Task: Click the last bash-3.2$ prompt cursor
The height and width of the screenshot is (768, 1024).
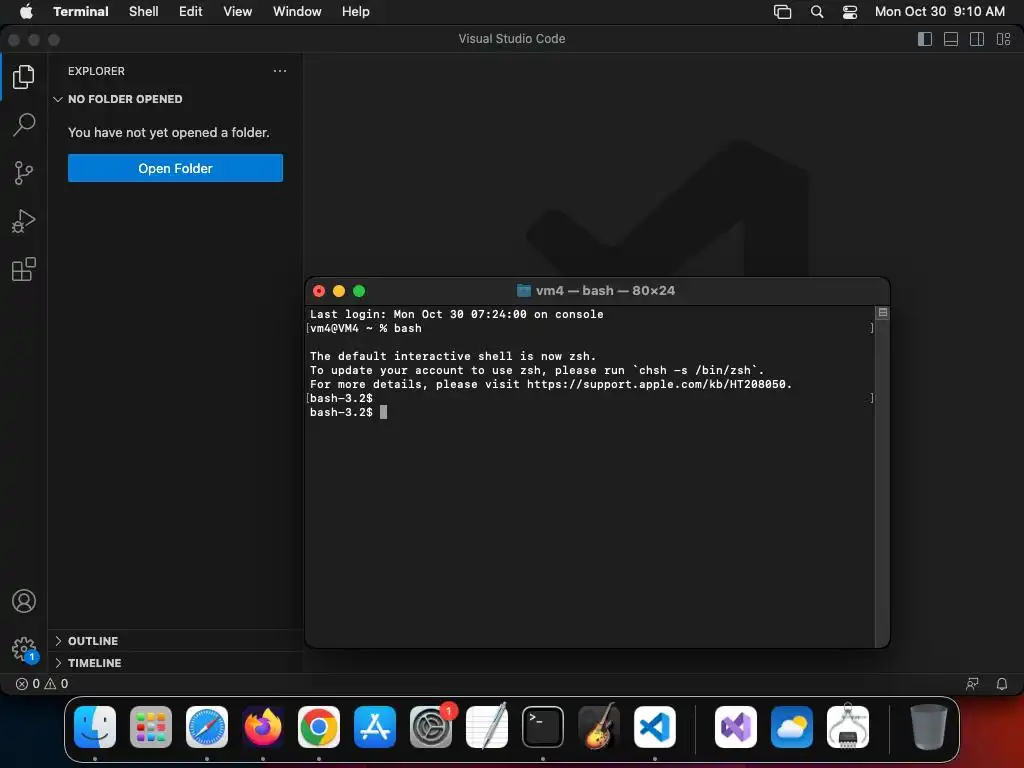Action: tap(383, 412)
